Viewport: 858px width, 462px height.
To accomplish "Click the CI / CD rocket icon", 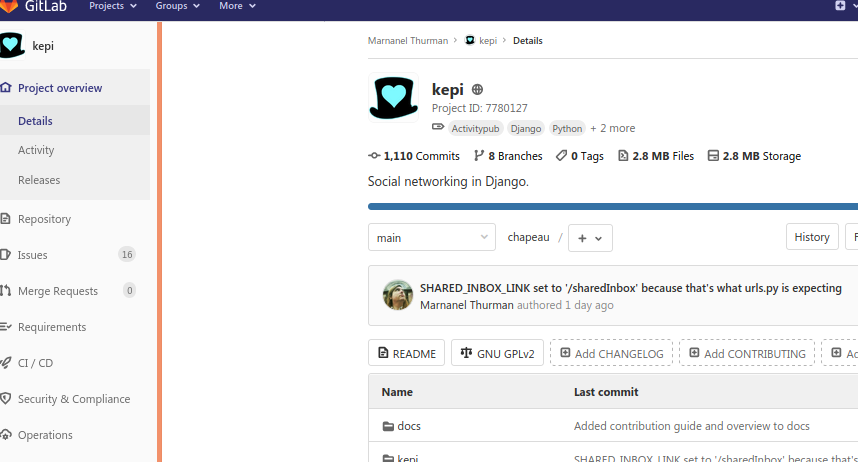I will [x=5, y=362].
